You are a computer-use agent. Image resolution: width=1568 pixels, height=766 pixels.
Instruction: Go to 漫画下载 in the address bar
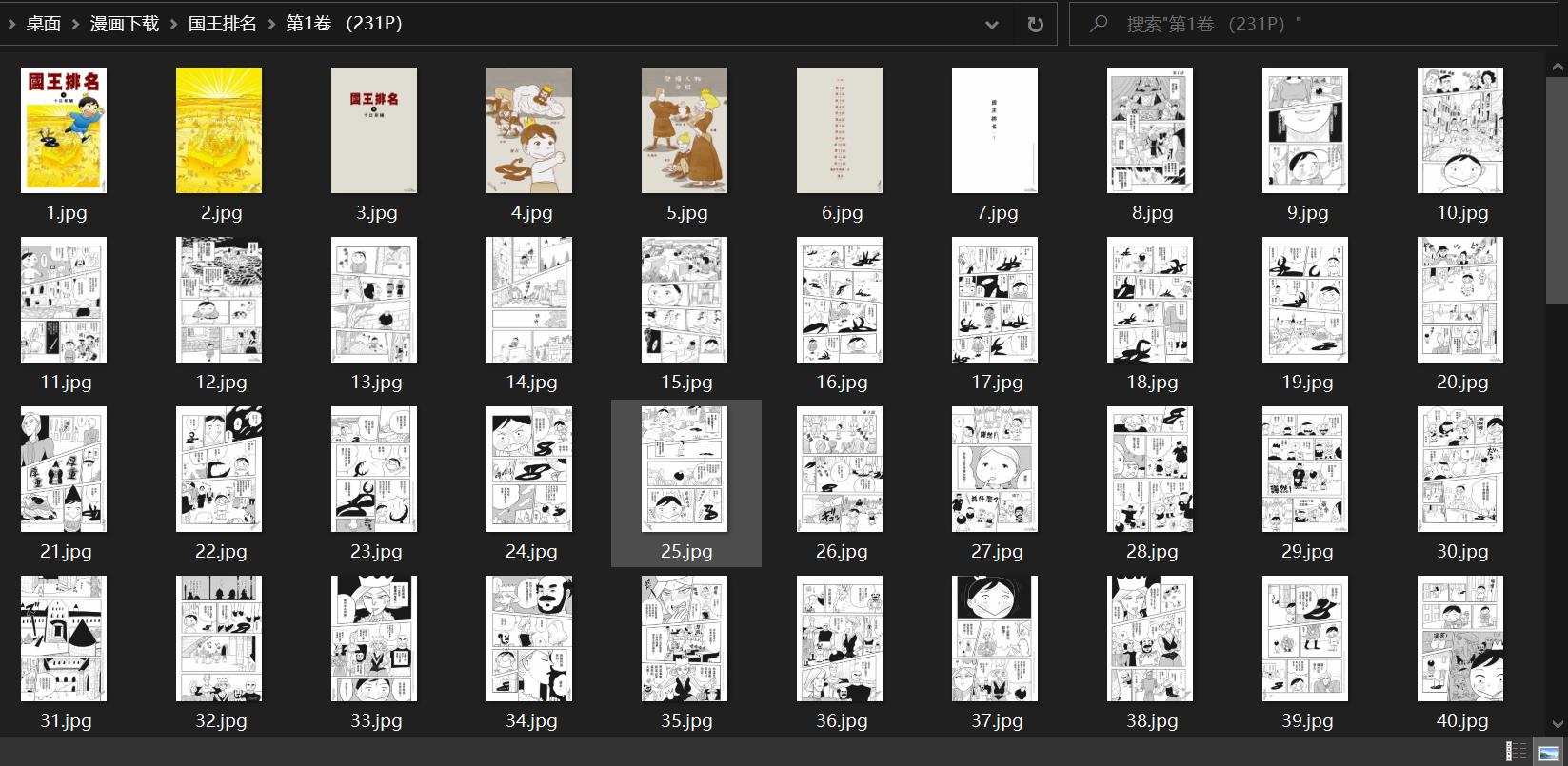124,24
